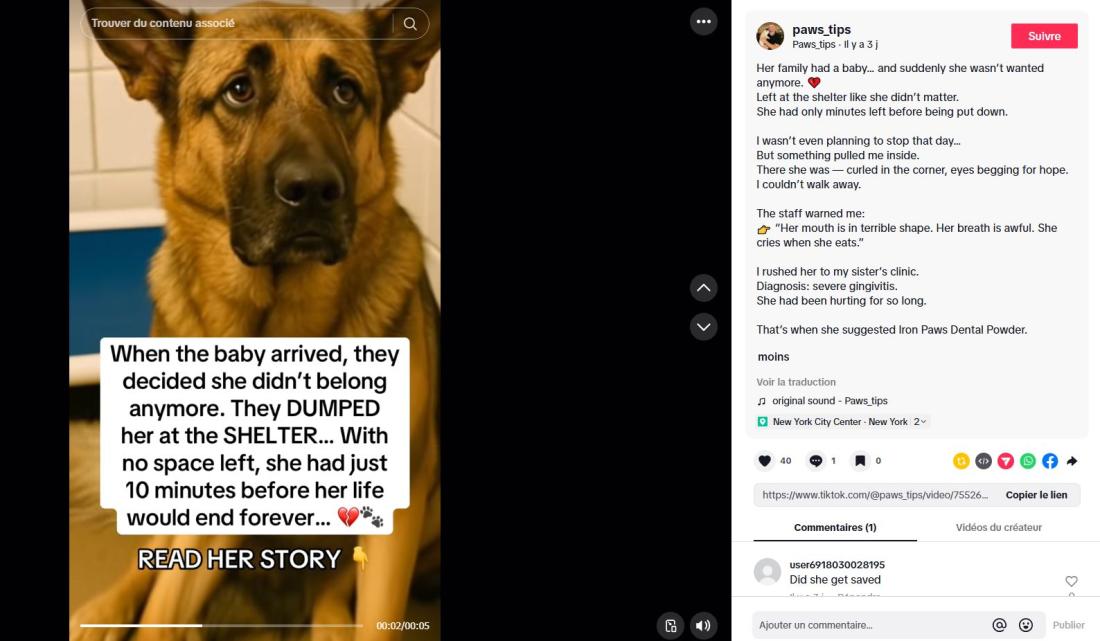The height and width of the screenshot is (641, 1100).
Task: Go to next video with down arrow
Action: click(x=704, y=327)
